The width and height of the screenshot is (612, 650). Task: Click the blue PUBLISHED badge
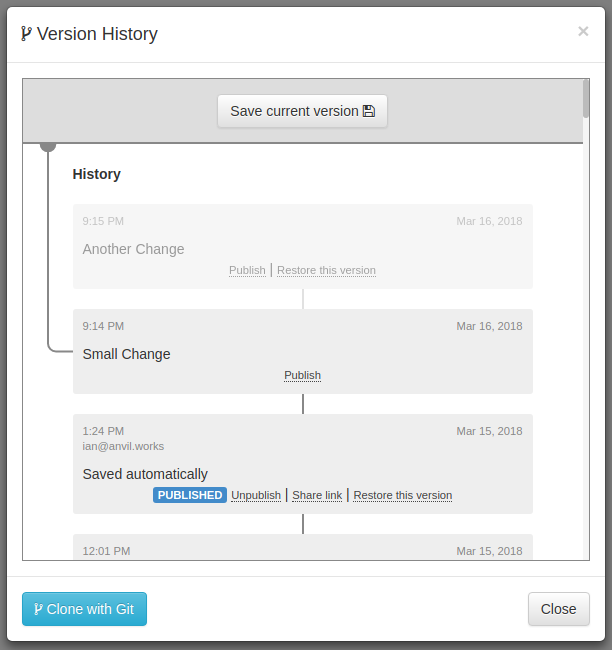[x=190, y=495]
